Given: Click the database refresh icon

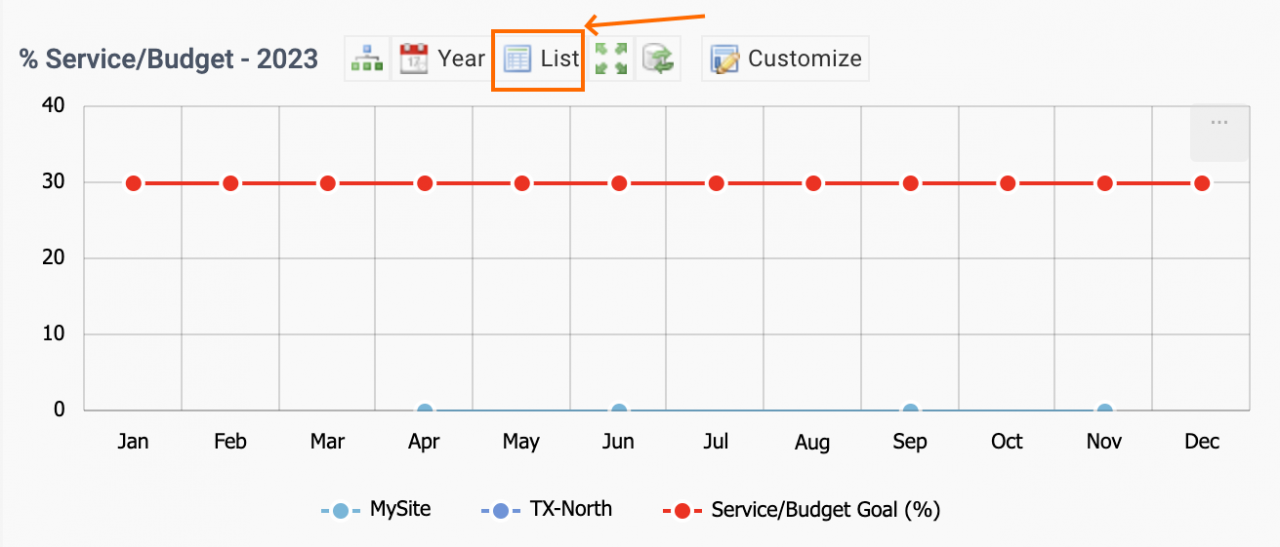Looking at the screenshot, I should pos(658,59).
